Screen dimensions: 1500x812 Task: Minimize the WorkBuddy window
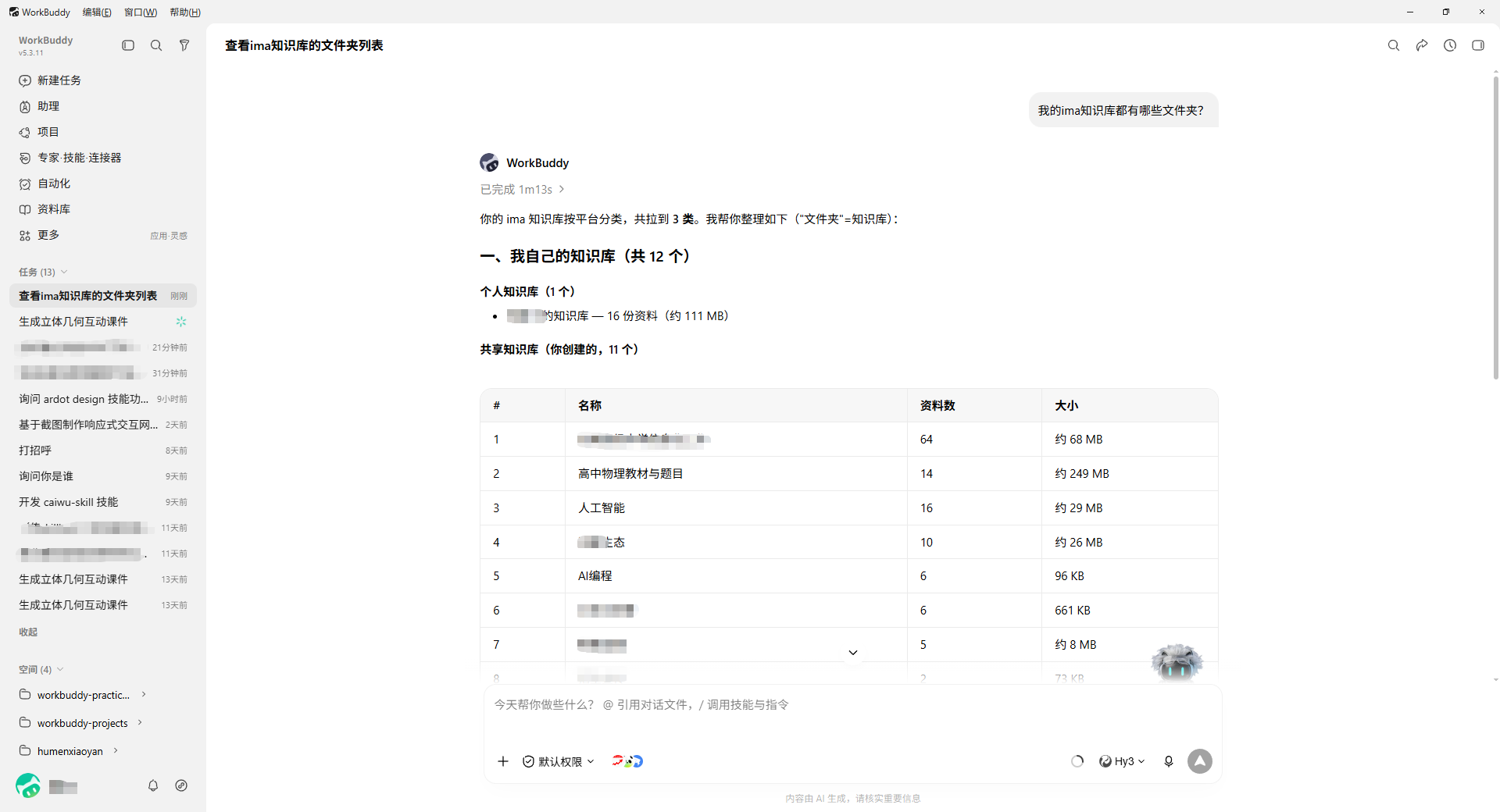(x=1409, y=12)
